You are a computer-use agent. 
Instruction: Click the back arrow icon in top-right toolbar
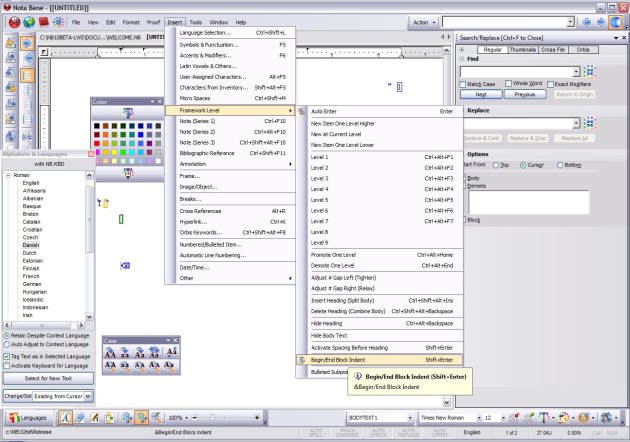(x=587, y=22)
